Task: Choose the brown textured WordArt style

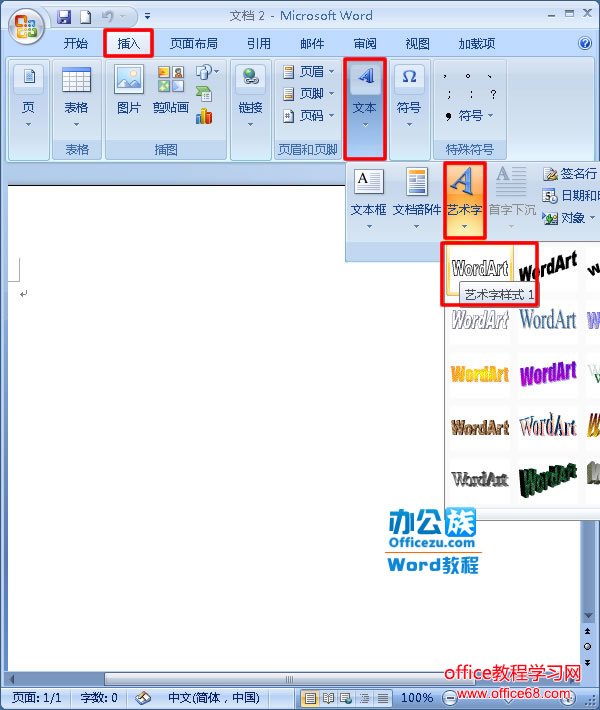Action: 480,427
